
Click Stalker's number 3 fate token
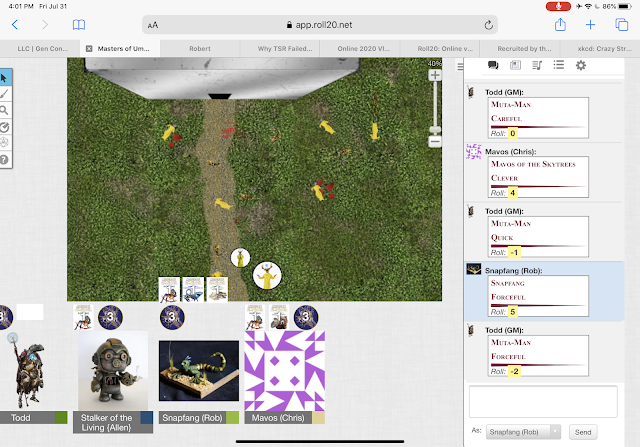(x=110, y=317)
